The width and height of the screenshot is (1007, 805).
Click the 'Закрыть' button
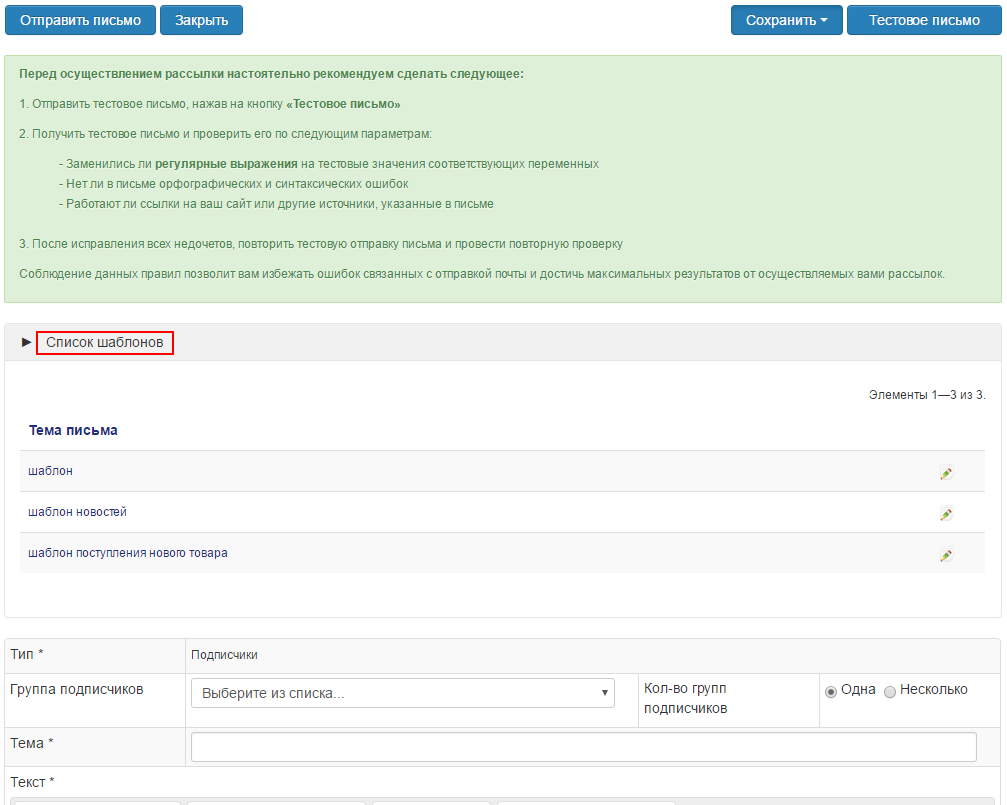(x=201, y=20)
